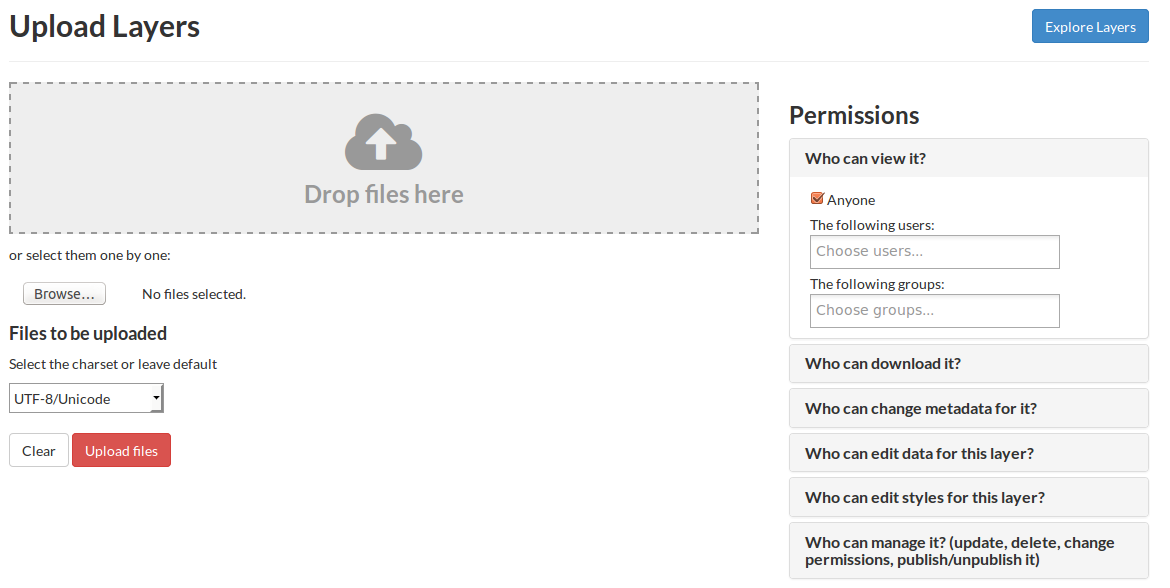Screen dimensions: 1170x588
Task: Click the Browse… file button
Action: 64,294
